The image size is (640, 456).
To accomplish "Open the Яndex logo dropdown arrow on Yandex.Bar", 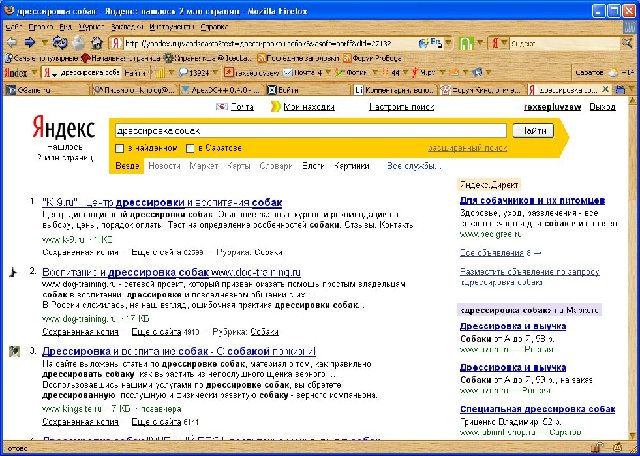I will pos(34,73).
